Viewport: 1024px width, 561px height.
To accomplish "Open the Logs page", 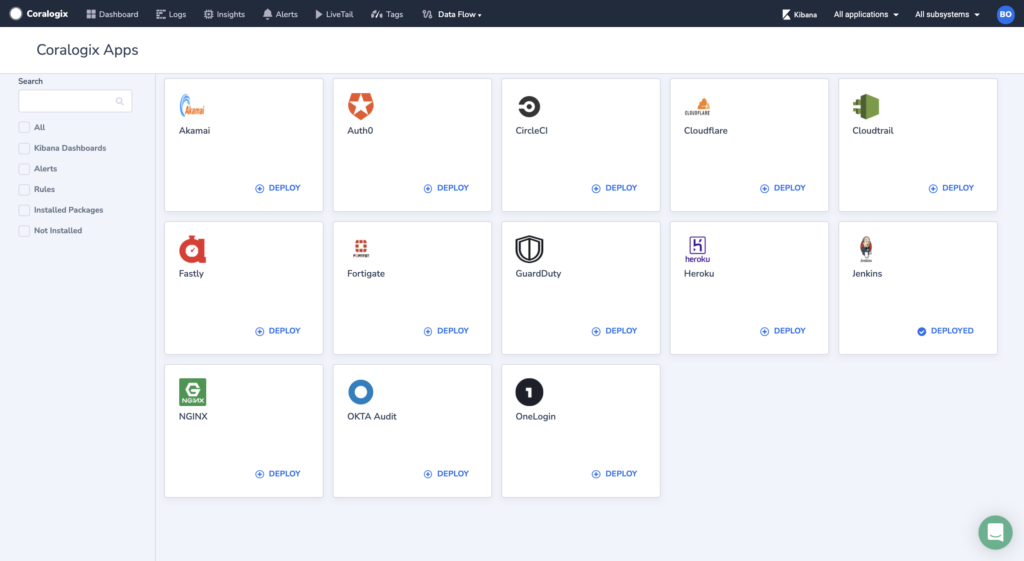I will click(x=171, y=14).
